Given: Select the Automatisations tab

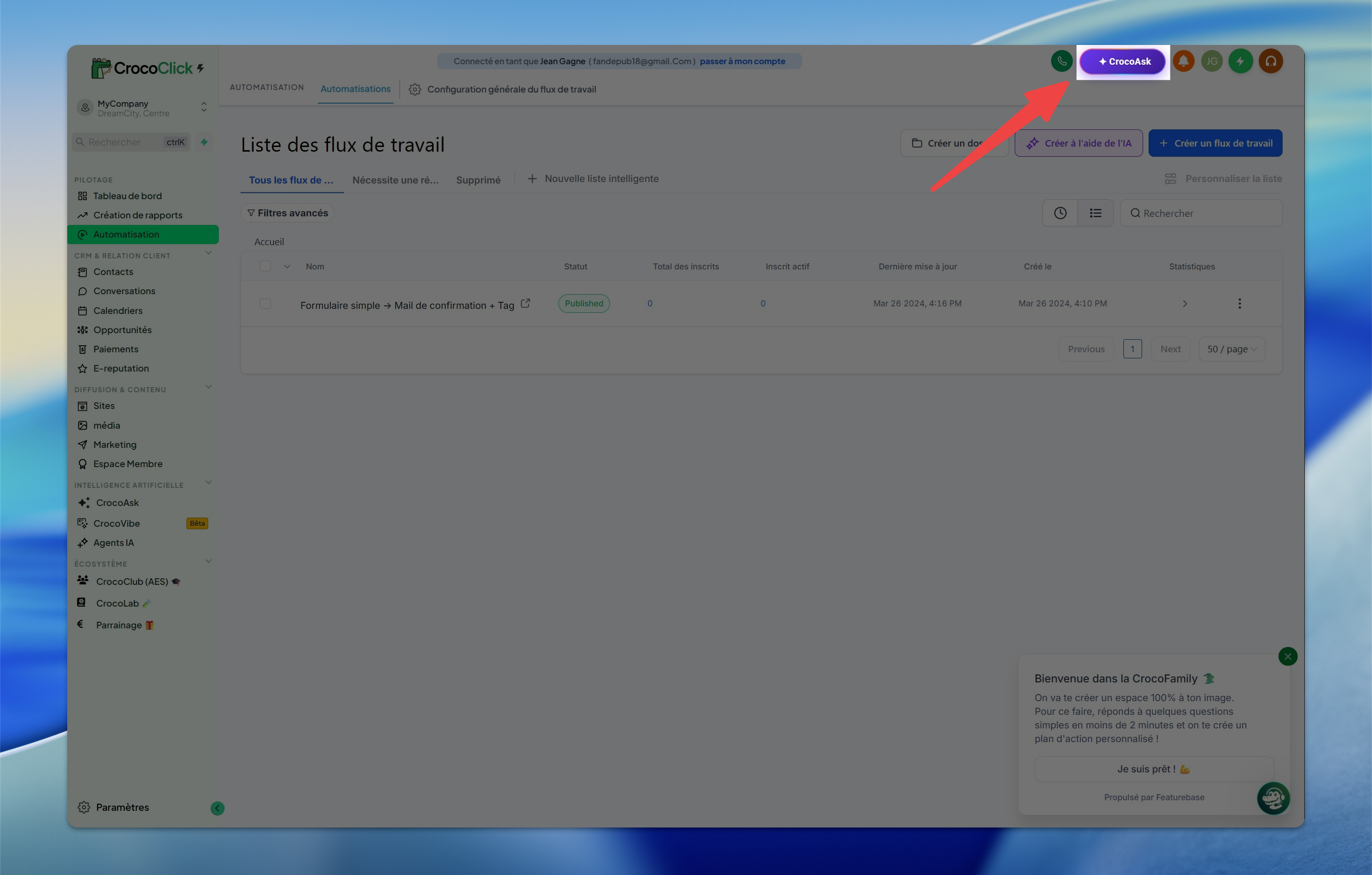Looking at the screenshot, I should (356, 89).
